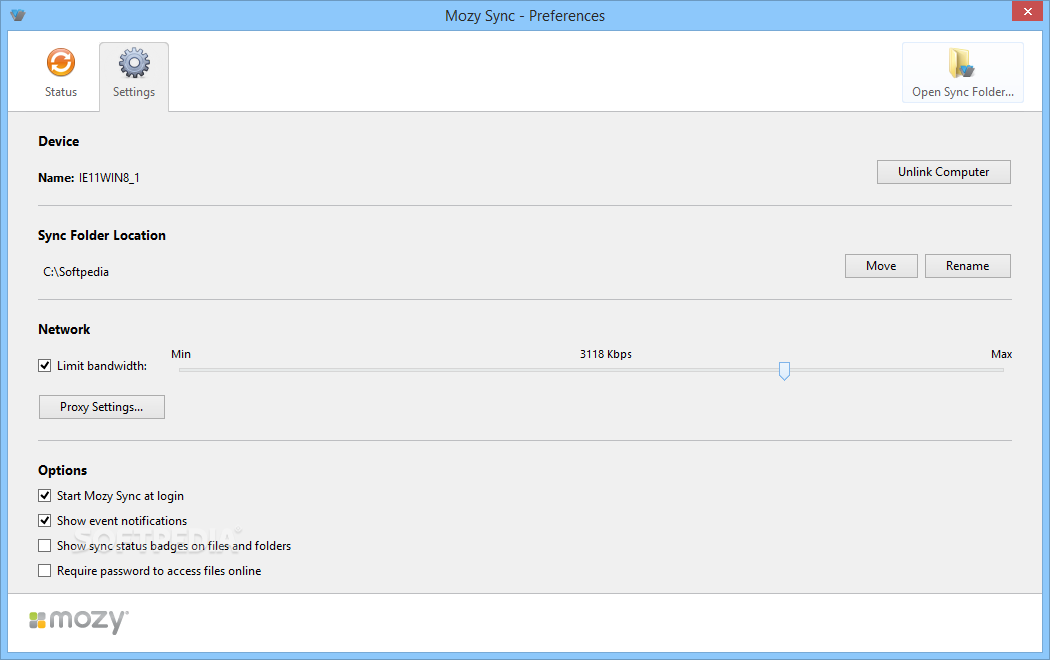Click the Device section heading

tap(58, 141)
